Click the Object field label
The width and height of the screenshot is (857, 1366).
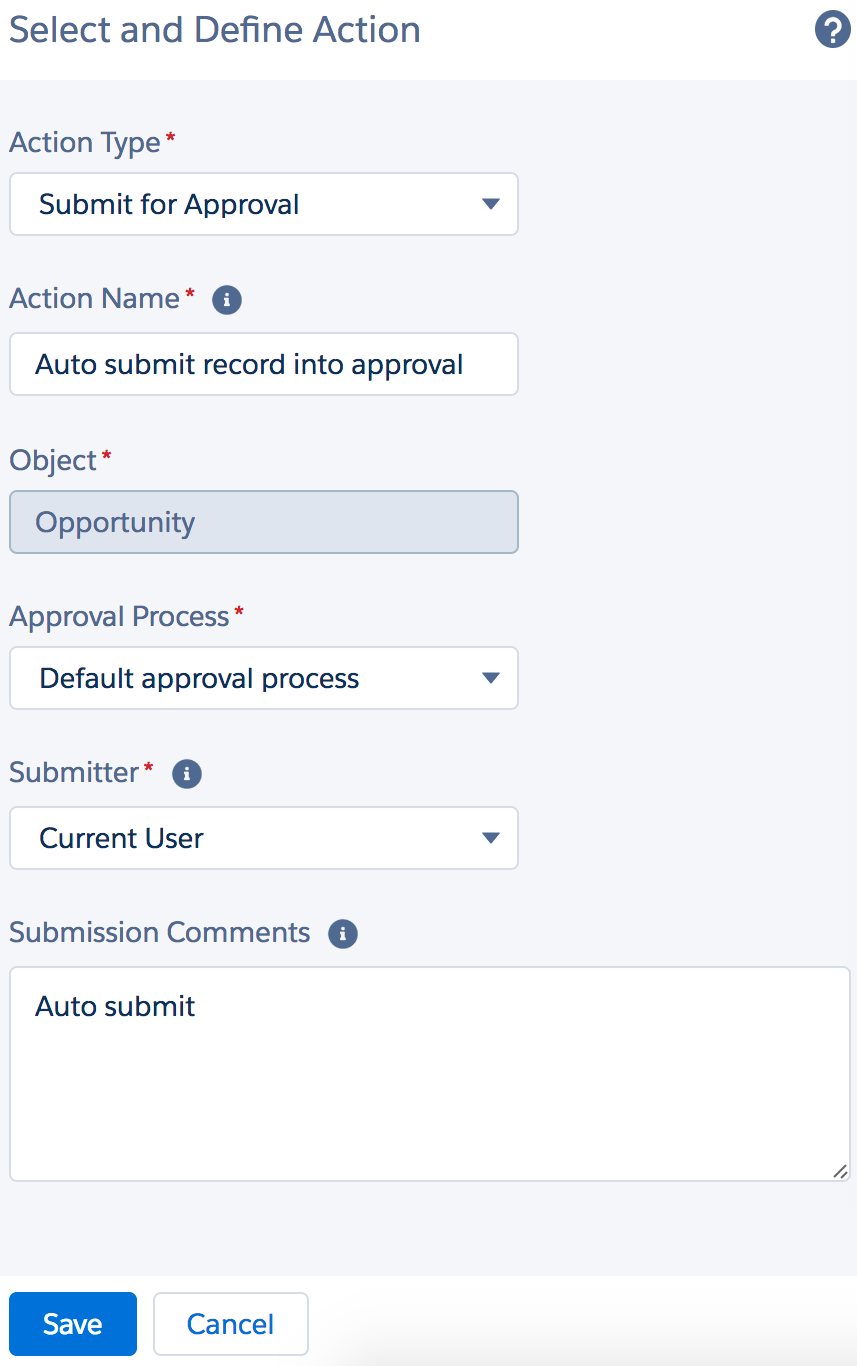53,461
